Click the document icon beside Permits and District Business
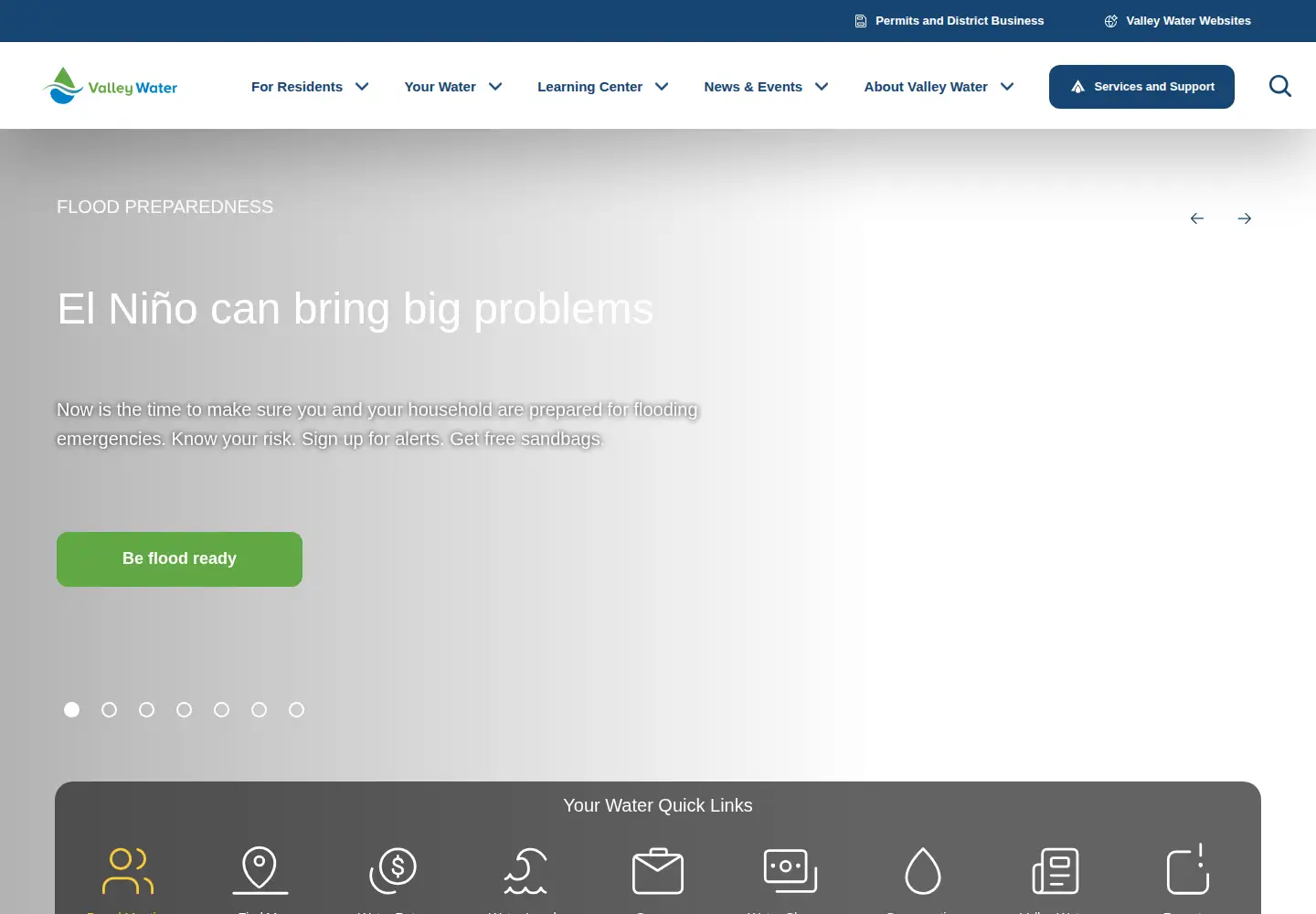1316x914 pixels. [861, 21]
